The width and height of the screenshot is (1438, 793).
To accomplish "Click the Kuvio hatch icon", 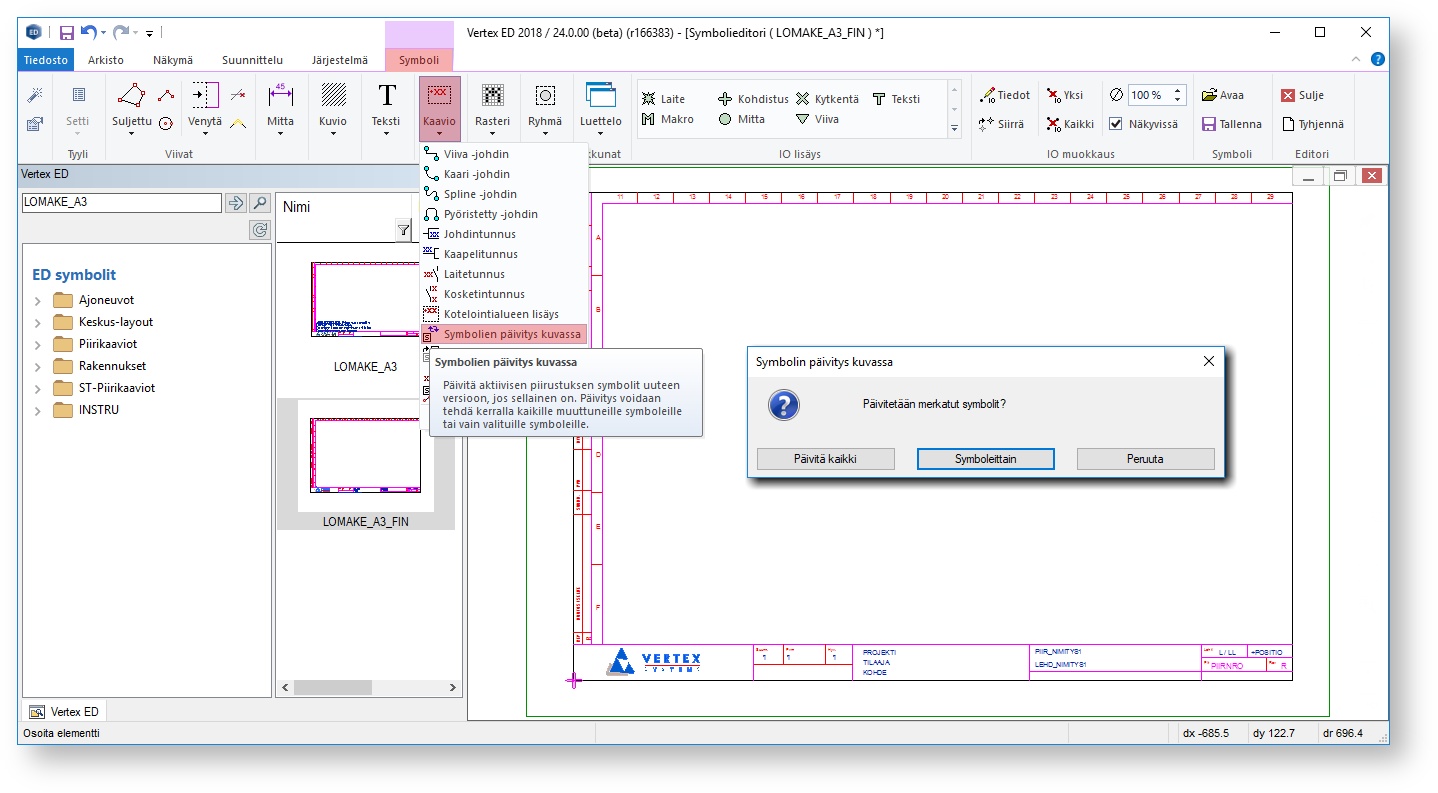I will (x=333, y=96).
